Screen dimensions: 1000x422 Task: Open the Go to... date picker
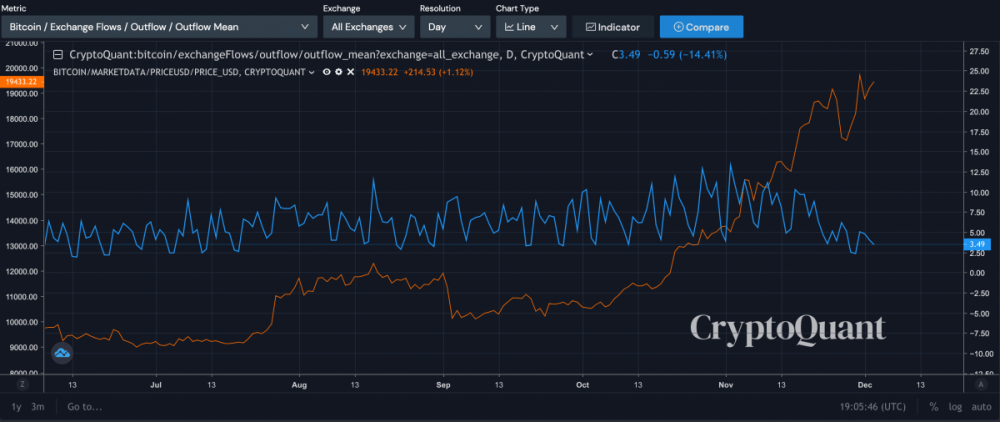85,407
